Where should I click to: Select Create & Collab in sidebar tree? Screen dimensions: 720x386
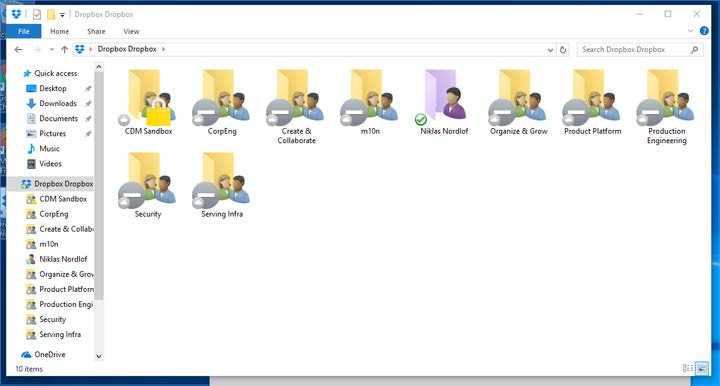(66, 229)
